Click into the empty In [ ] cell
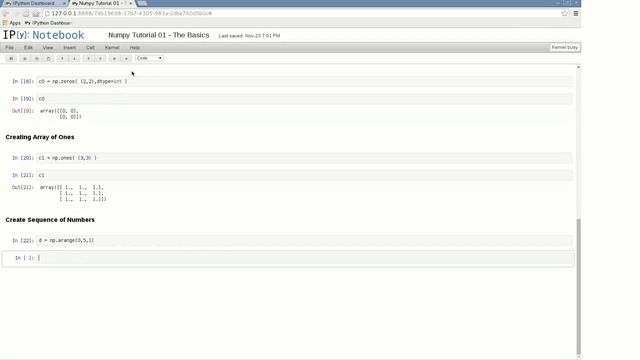Screen dimensions: 640x360 [305, 258]
